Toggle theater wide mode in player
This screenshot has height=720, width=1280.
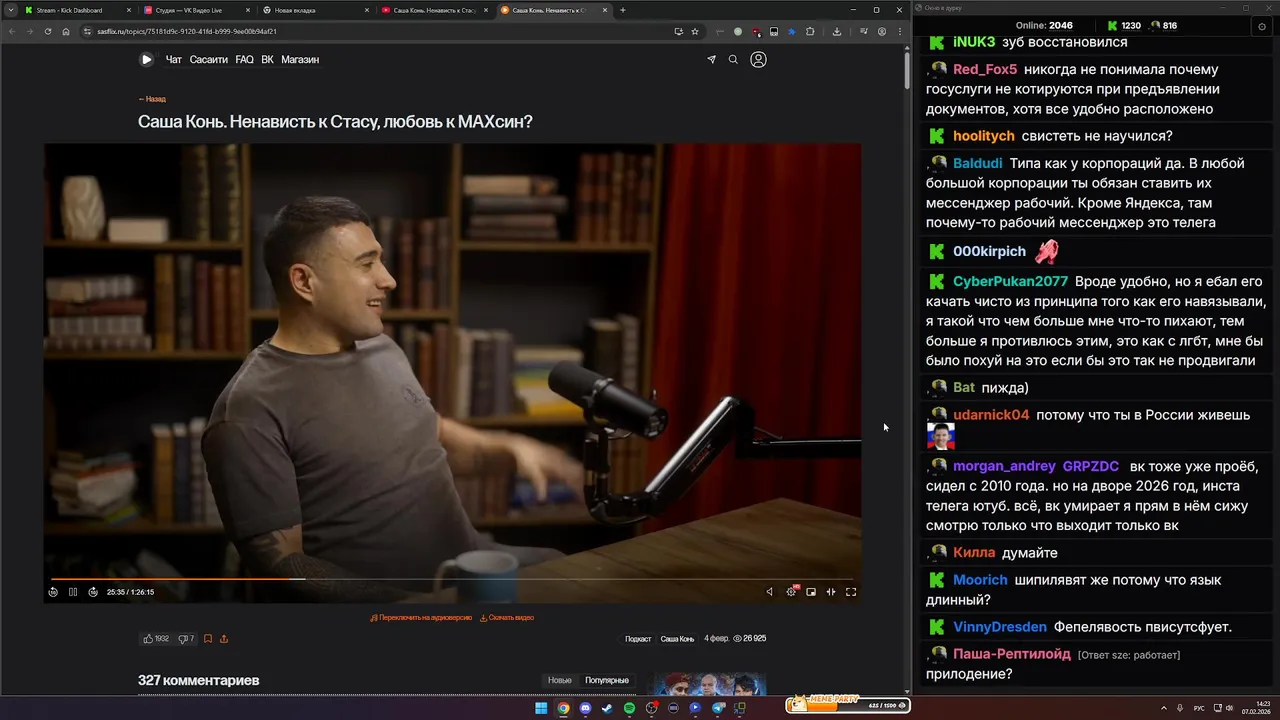(x=831, y=592)
